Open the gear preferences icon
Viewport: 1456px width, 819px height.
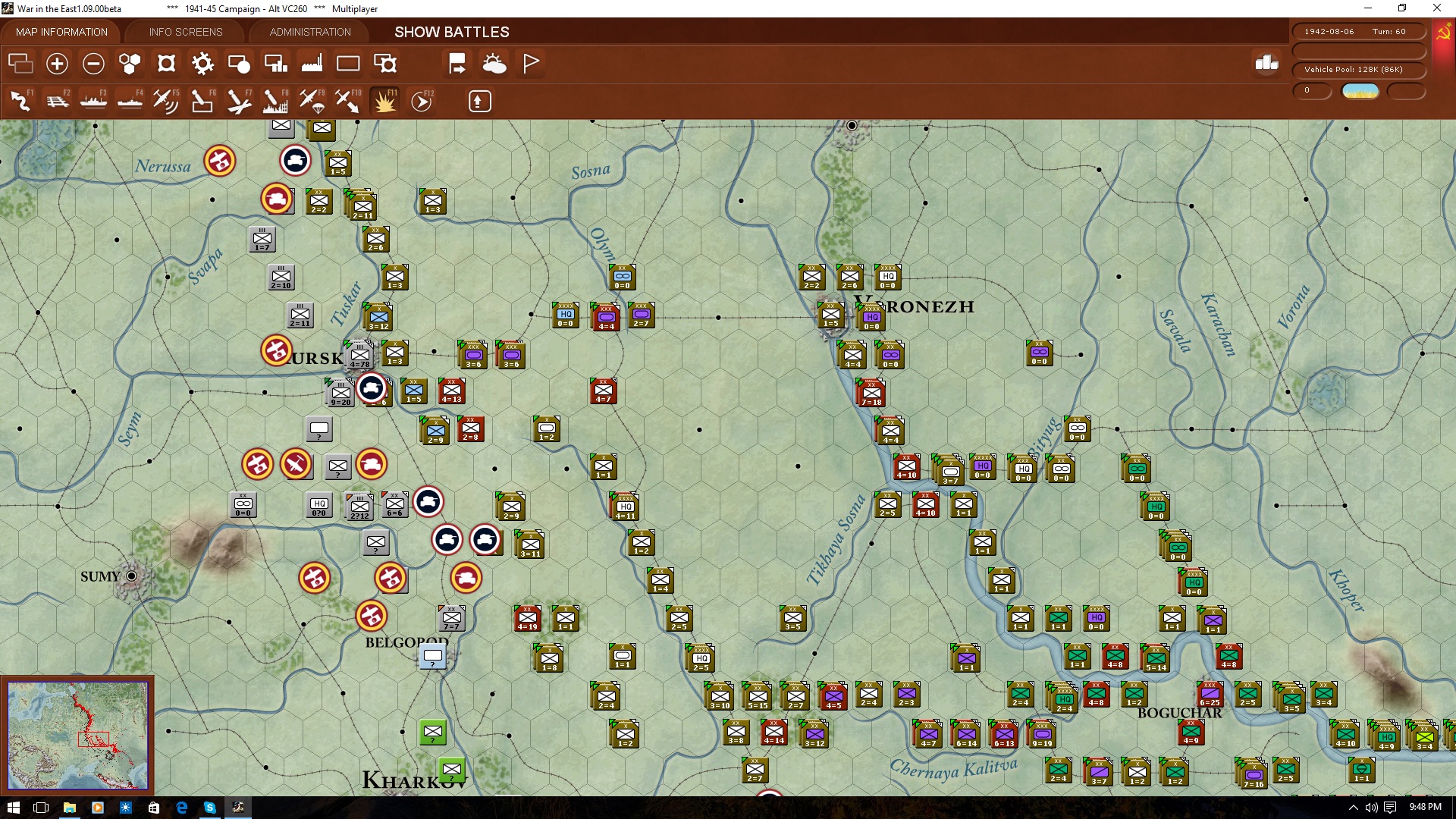[202, 64]
